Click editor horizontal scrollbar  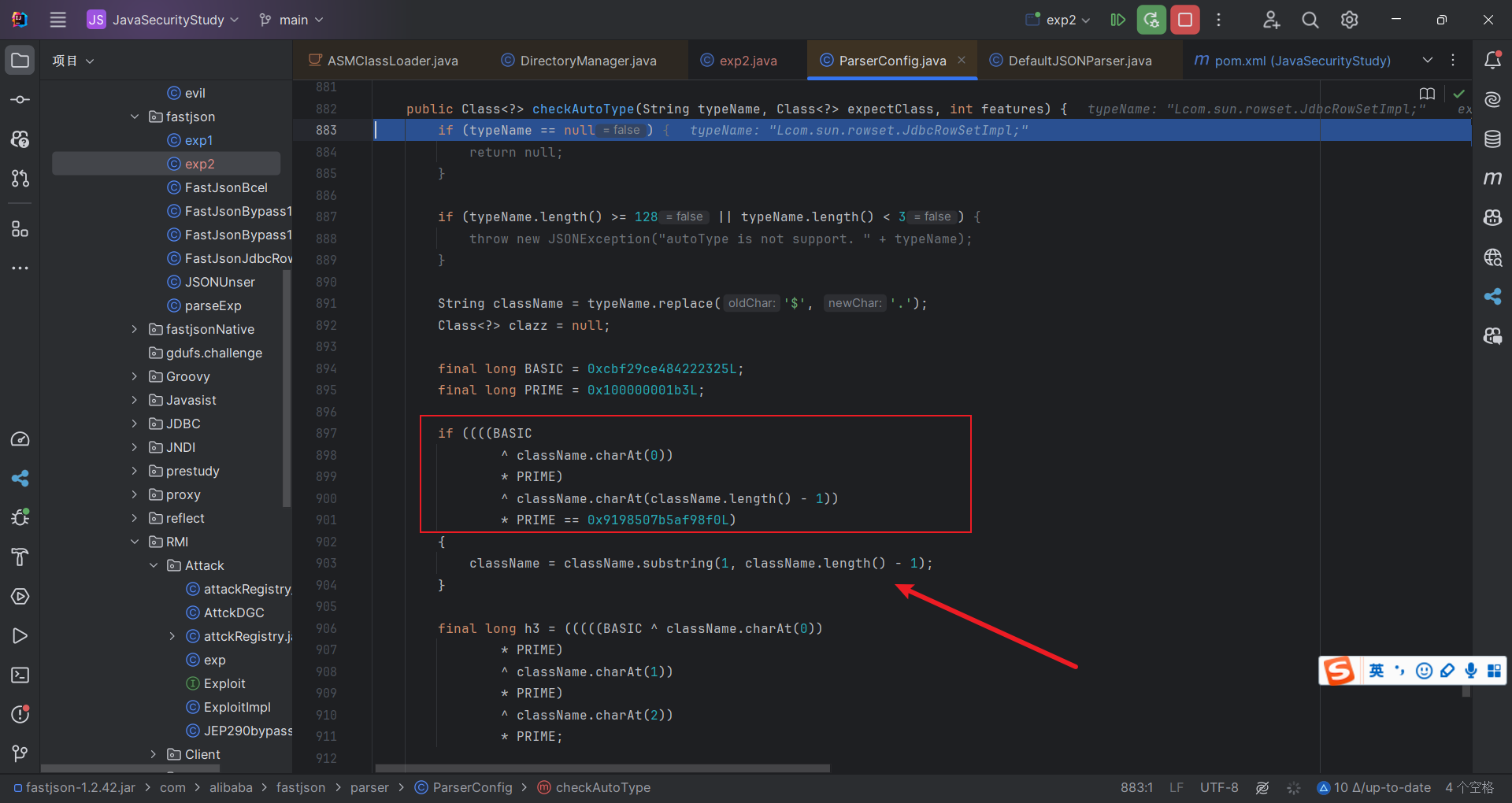point(602,768)
